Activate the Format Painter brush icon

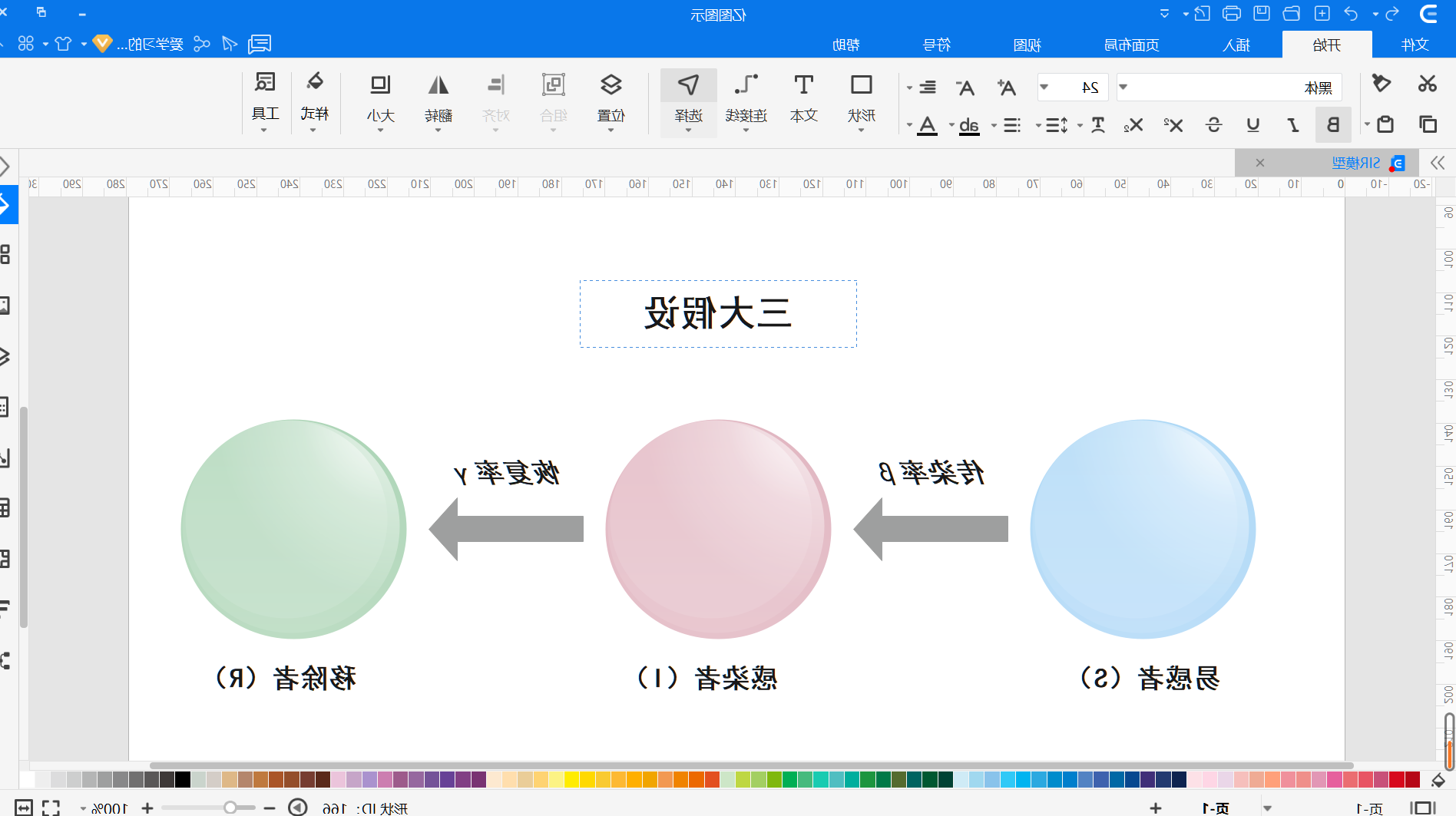click(x=1382, y=84)
